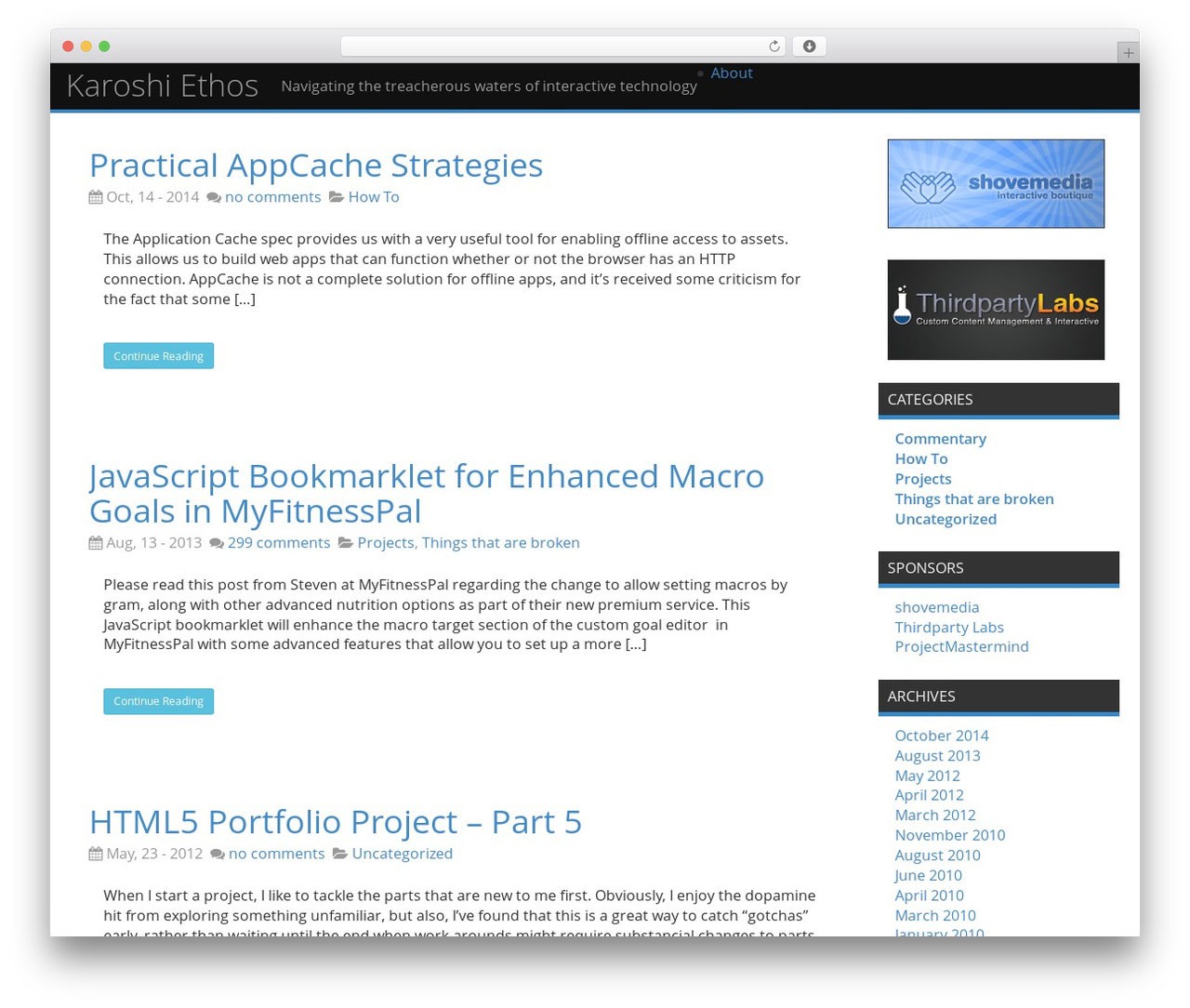1190x1008 pixels.
Task: Visit the Thirdparty Labs sponsor link
Action: click(948, 627)
